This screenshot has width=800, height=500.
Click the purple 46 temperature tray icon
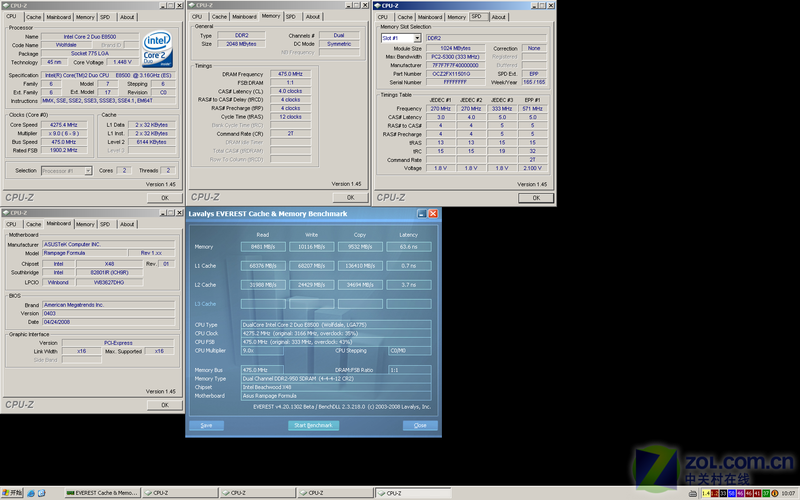click(x=740, y=493)
